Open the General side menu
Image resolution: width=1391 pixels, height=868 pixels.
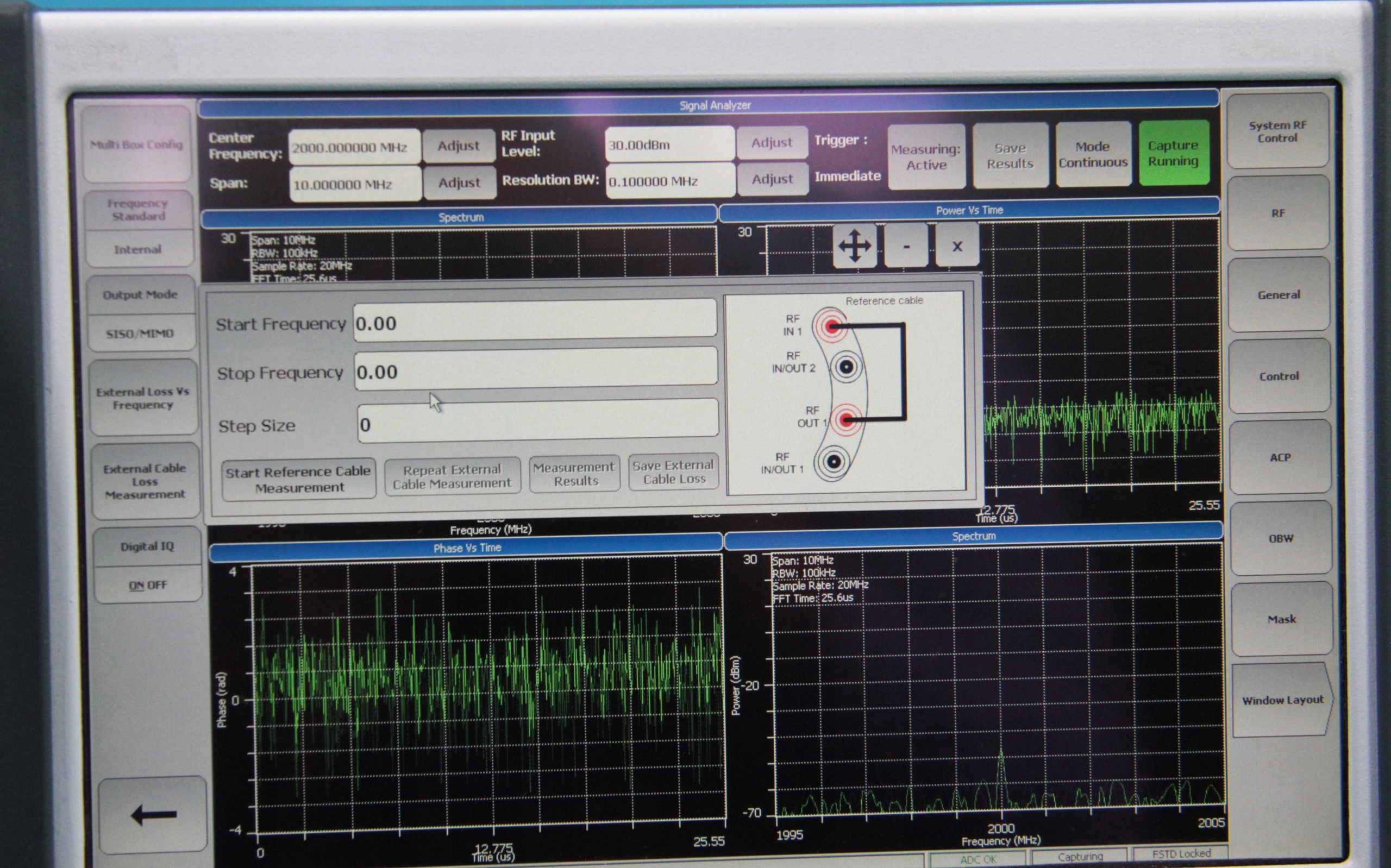tap(1279, 294)
